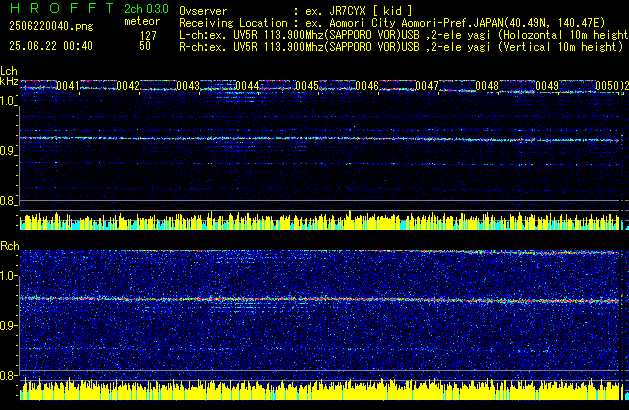The image size is (629, 410).
Task: Click the value 50 under meteor
Action: 145,46
